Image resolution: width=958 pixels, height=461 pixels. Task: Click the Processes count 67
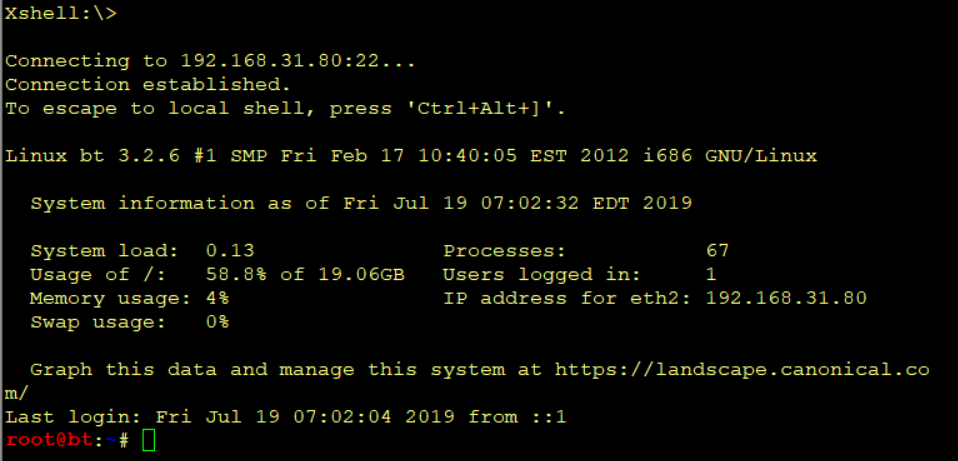(x=717, y=251)
